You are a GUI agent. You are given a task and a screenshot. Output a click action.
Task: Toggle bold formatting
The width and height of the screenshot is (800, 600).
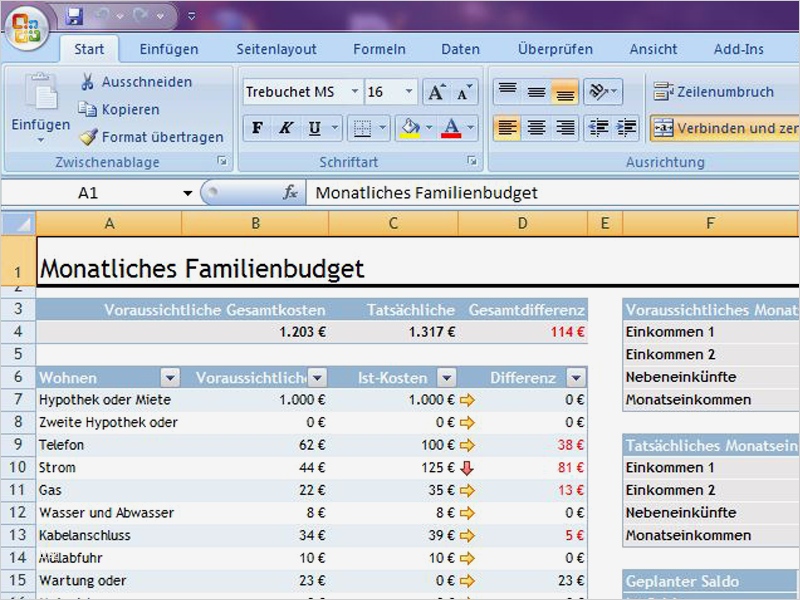coord(257,128)
